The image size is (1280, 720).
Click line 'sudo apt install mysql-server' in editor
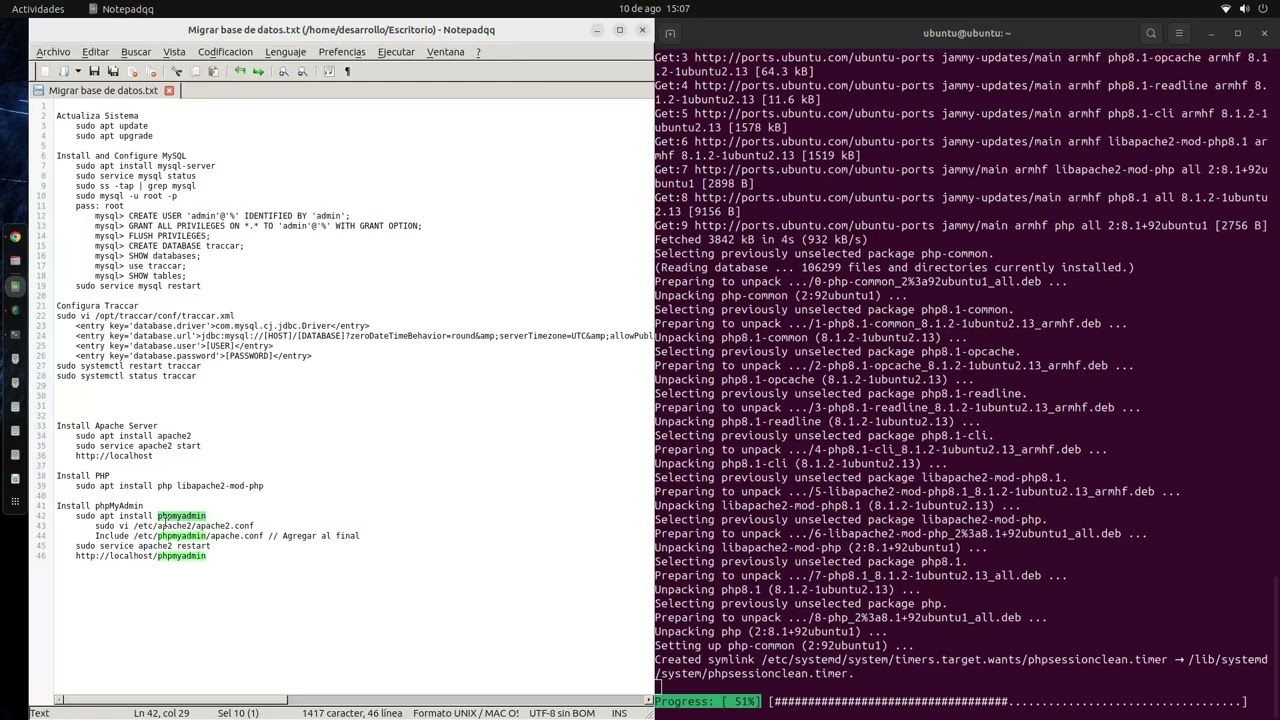pos(145,166)
